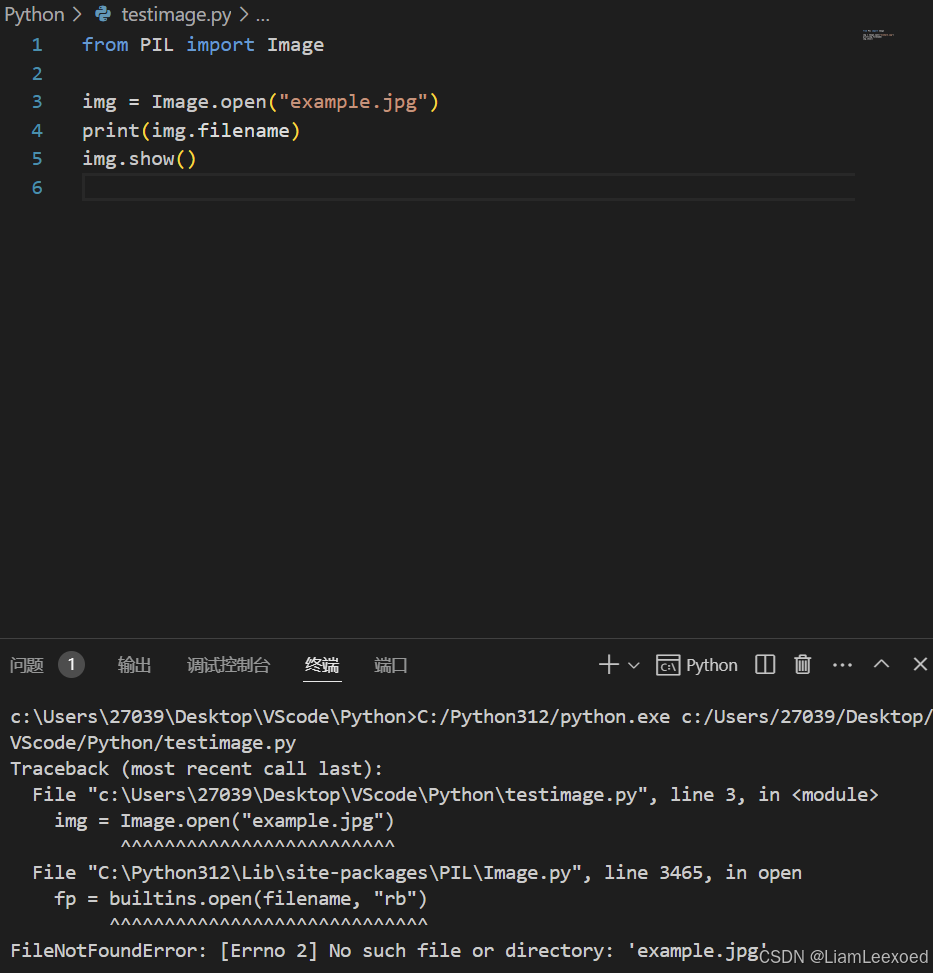Image resolution: width=933 pixels, height=973 pixels.
Task: Switch to the 输出 (Output) tab
Action: click(x=134, y=664)
